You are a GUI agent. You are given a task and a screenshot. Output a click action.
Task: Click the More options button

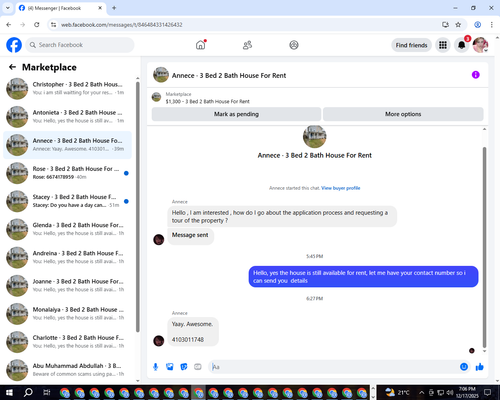[x=403, y=114]
